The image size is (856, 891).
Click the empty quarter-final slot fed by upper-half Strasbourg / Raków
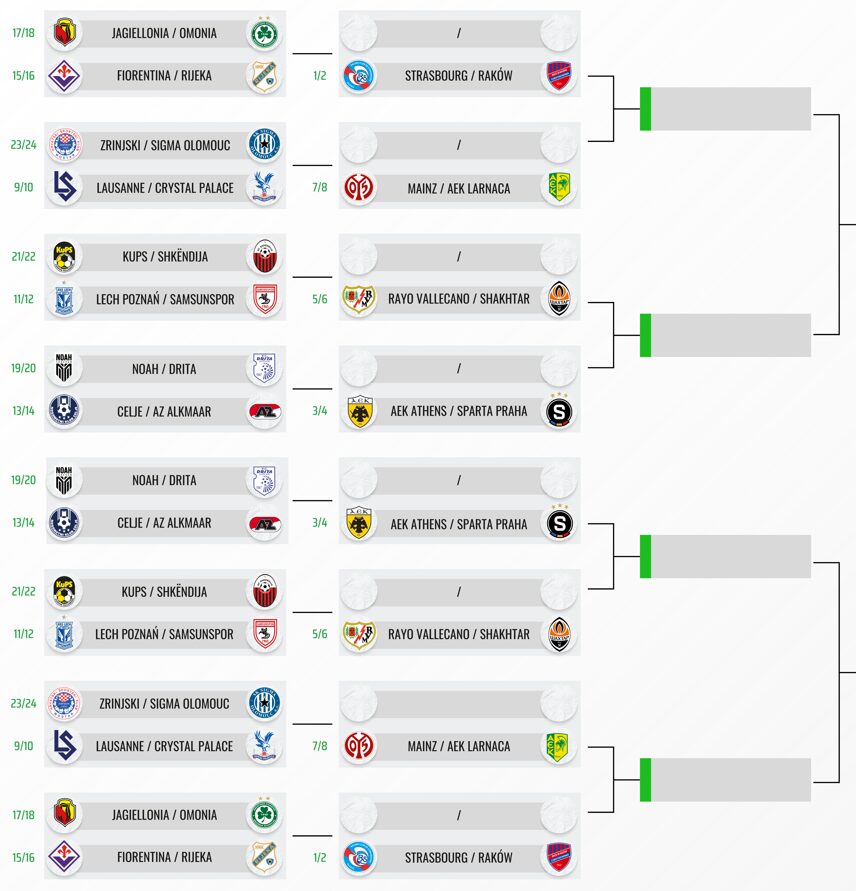[x=730, y=109]
